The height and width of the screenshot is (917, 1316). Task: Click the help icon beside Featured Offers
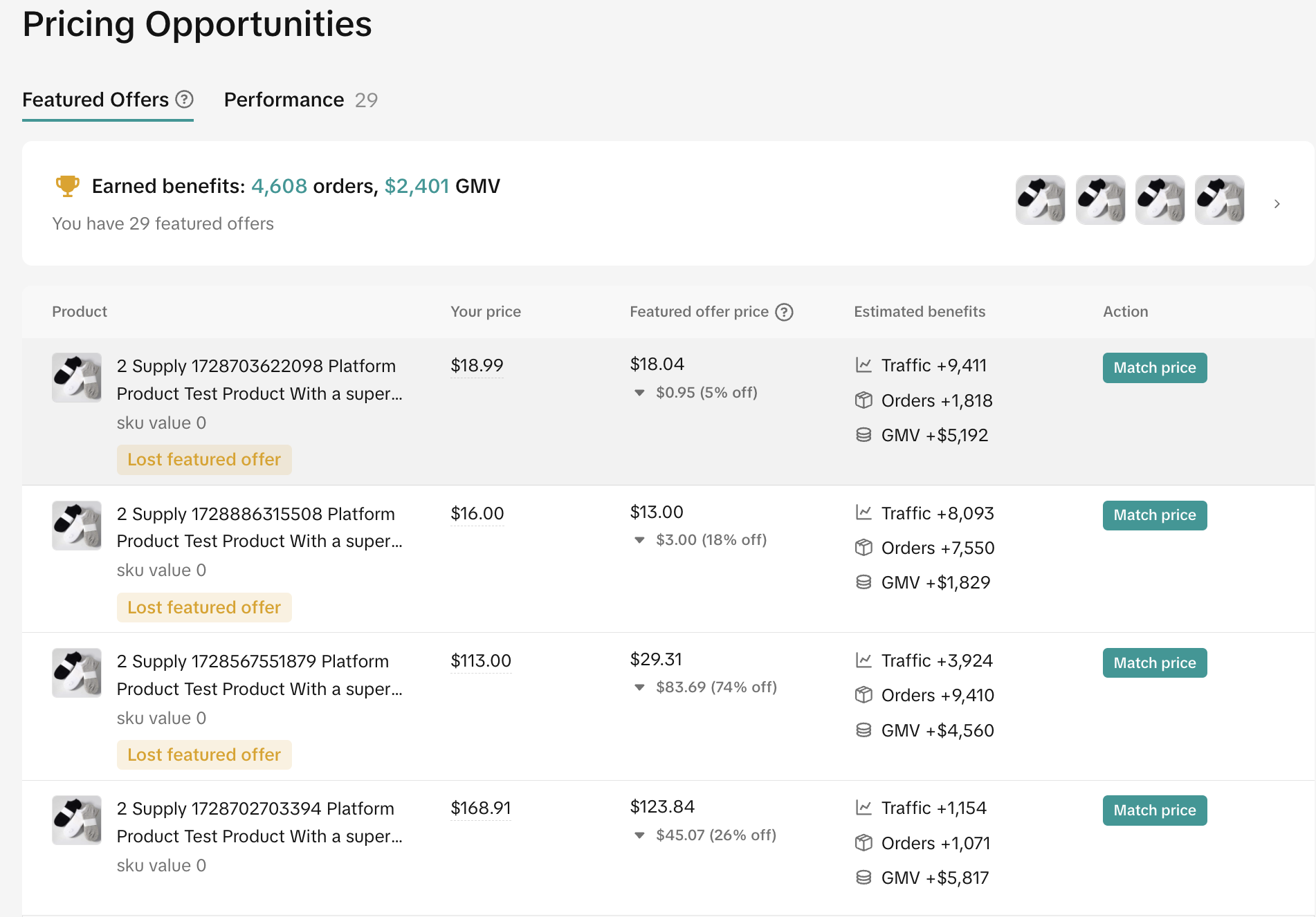click(x=184, y=100)
